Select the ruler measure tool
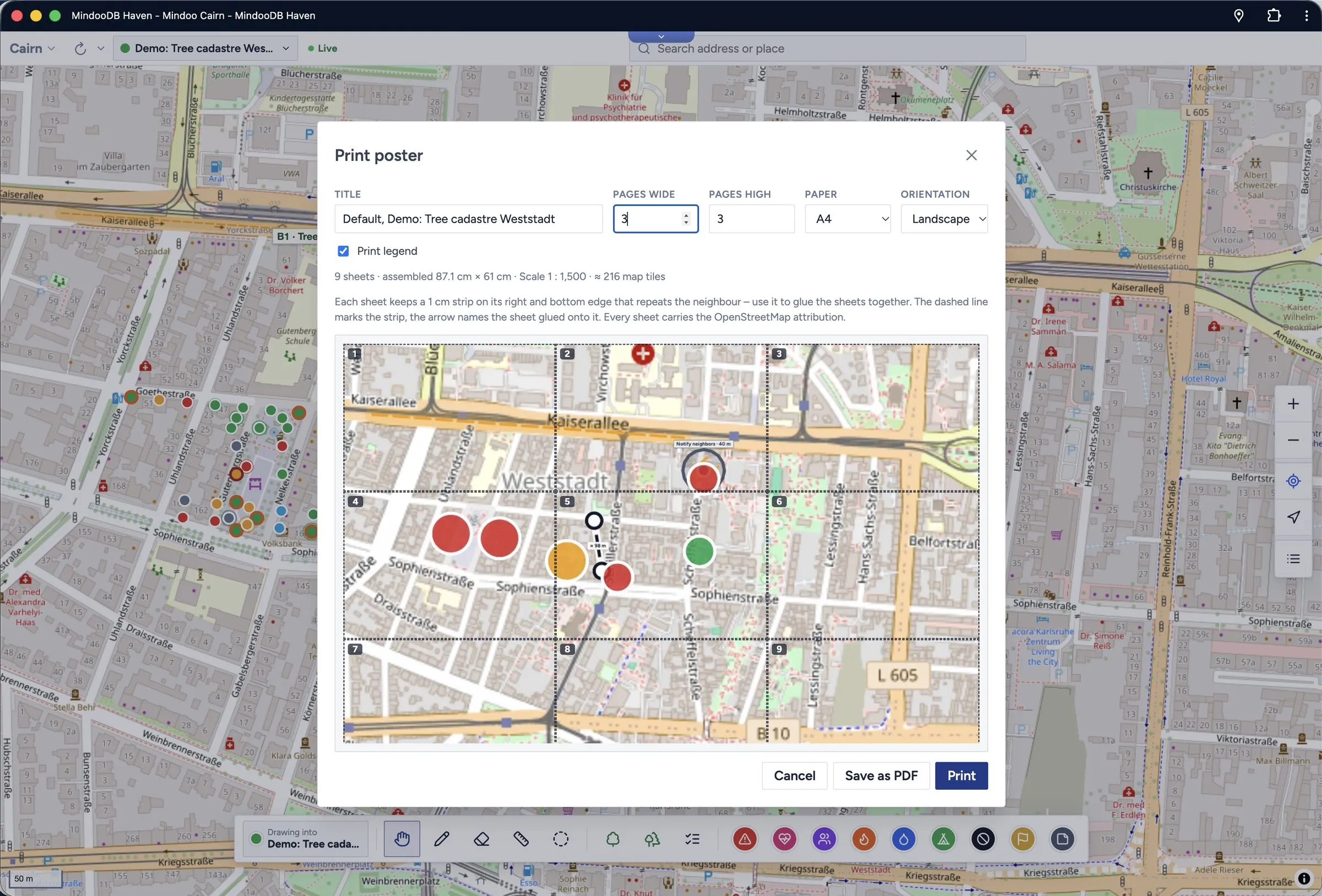The image size is (1322, 896). pos(521,839)
